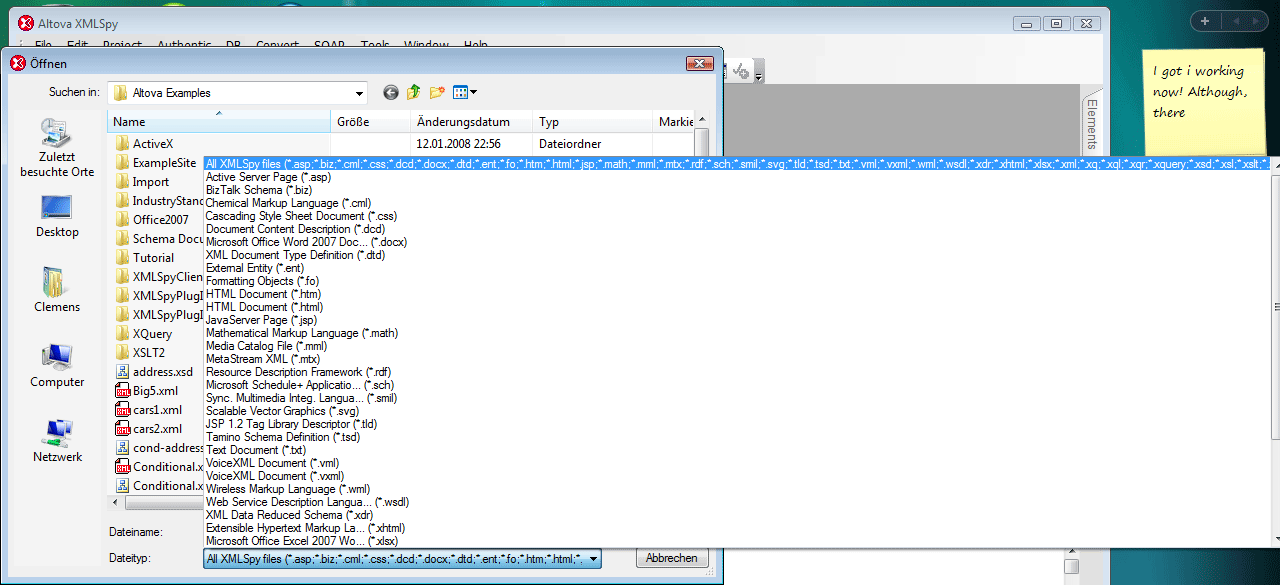Select the ActiveX folder icon
The height and width of the screenshot is (585, 1280).
(x=122, y=144)
